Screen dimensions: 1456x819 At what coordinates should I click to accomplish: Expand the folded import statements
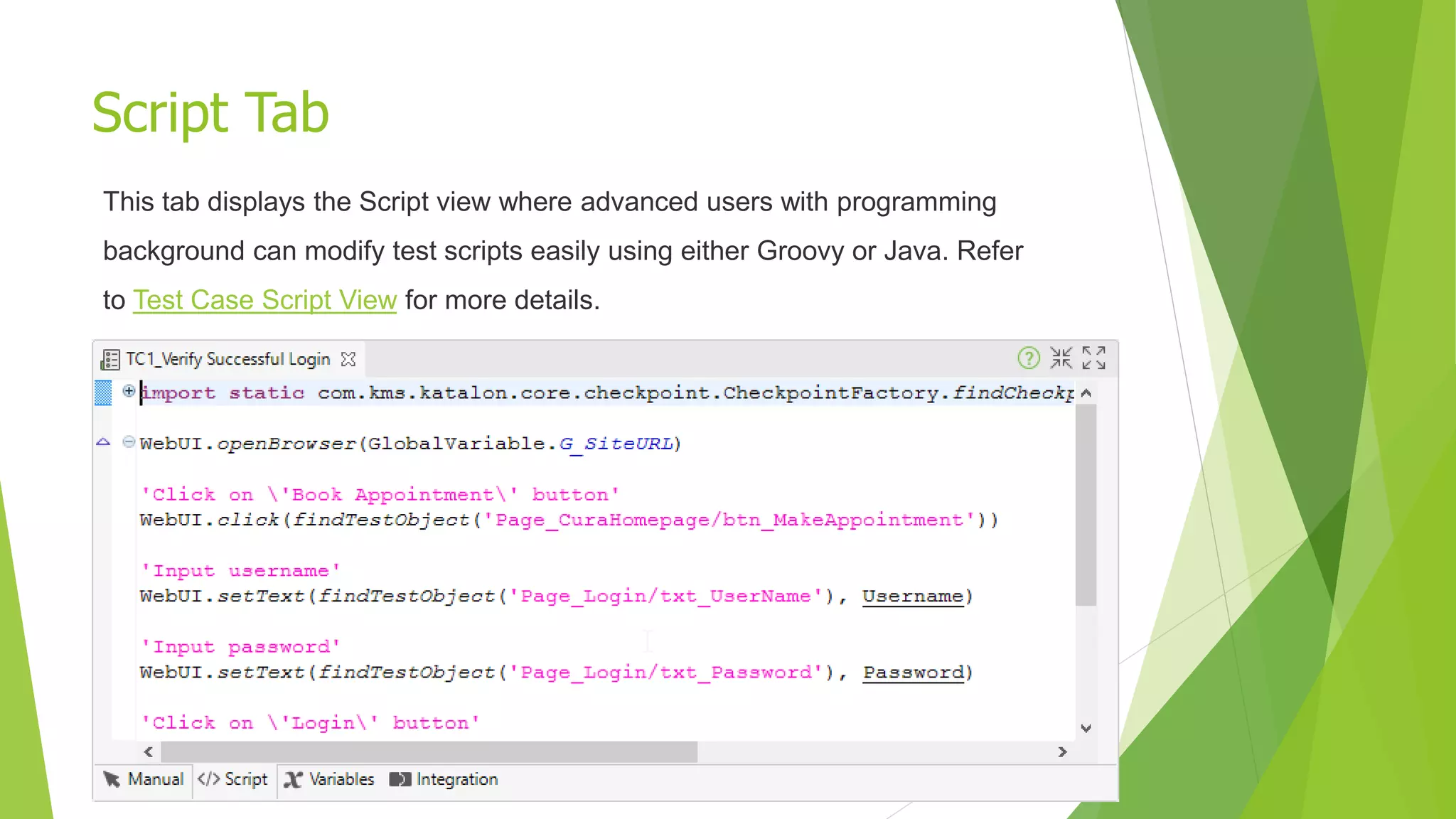[x=129, y=390]
